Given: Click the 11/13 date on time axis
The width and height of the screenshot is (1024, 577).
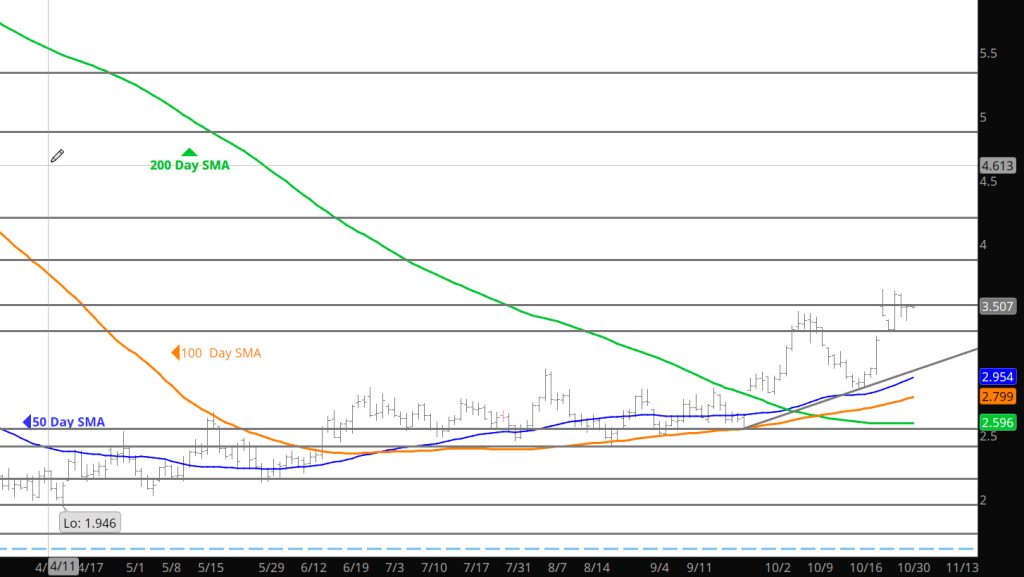Looking at the screenshot, I should coord(962,567).
